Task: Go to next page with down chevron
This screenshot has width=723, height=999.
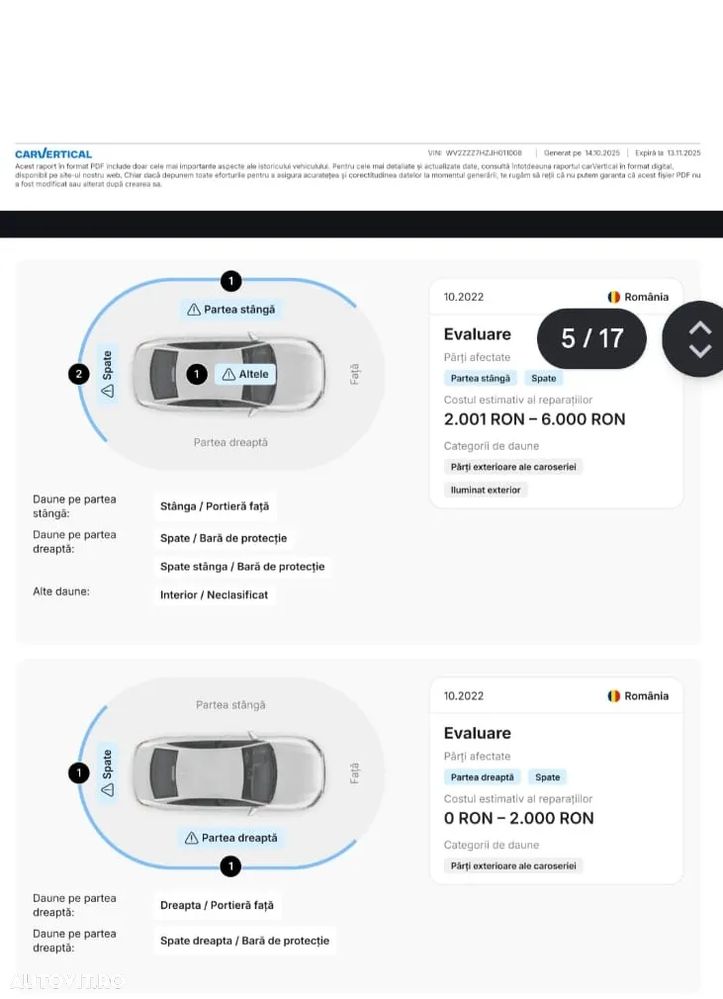Action: [x=700, y=351]
